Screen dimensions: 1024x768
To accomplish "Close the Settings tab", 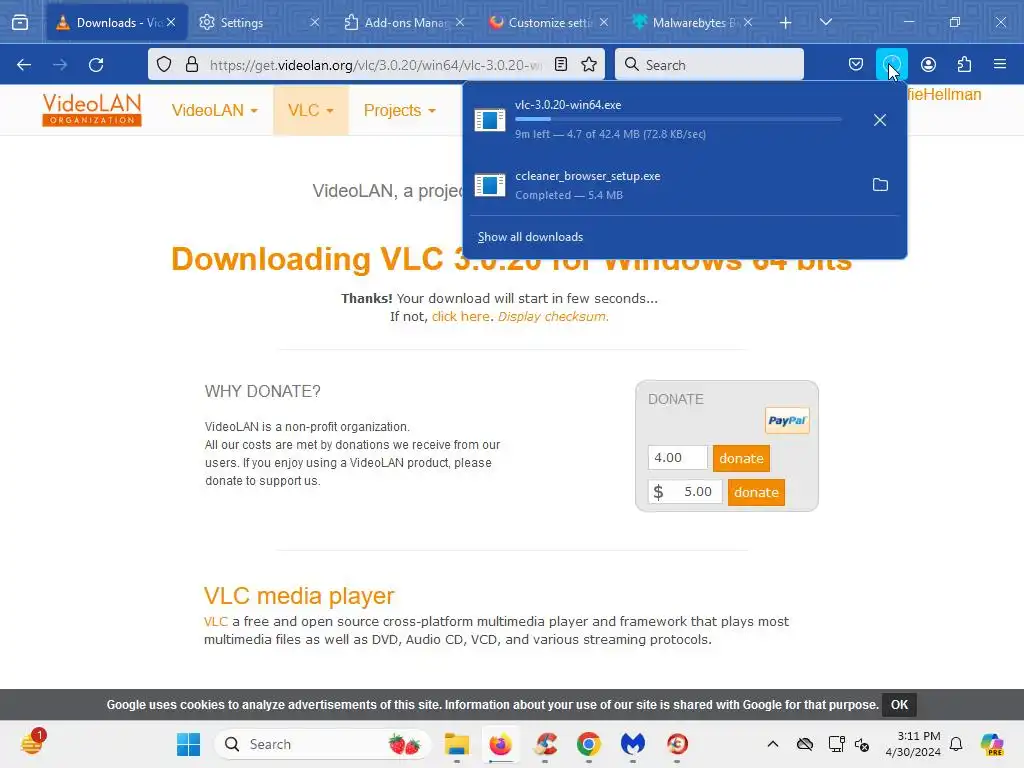I will point(315,22).
